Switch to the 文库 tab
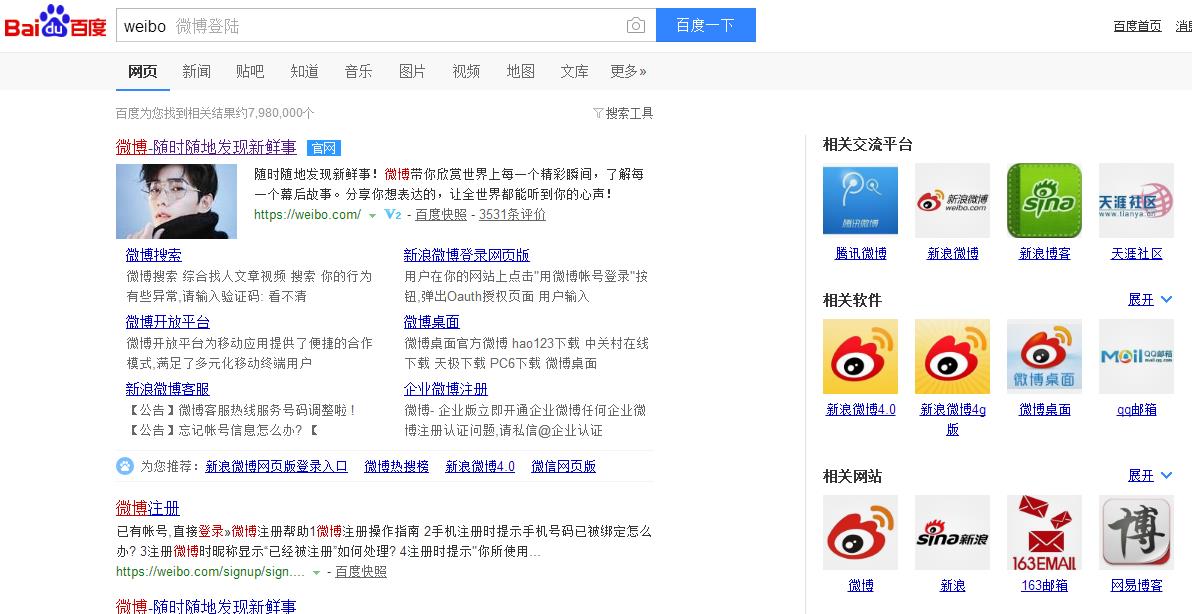The image size is (1192, 614). 574,71
